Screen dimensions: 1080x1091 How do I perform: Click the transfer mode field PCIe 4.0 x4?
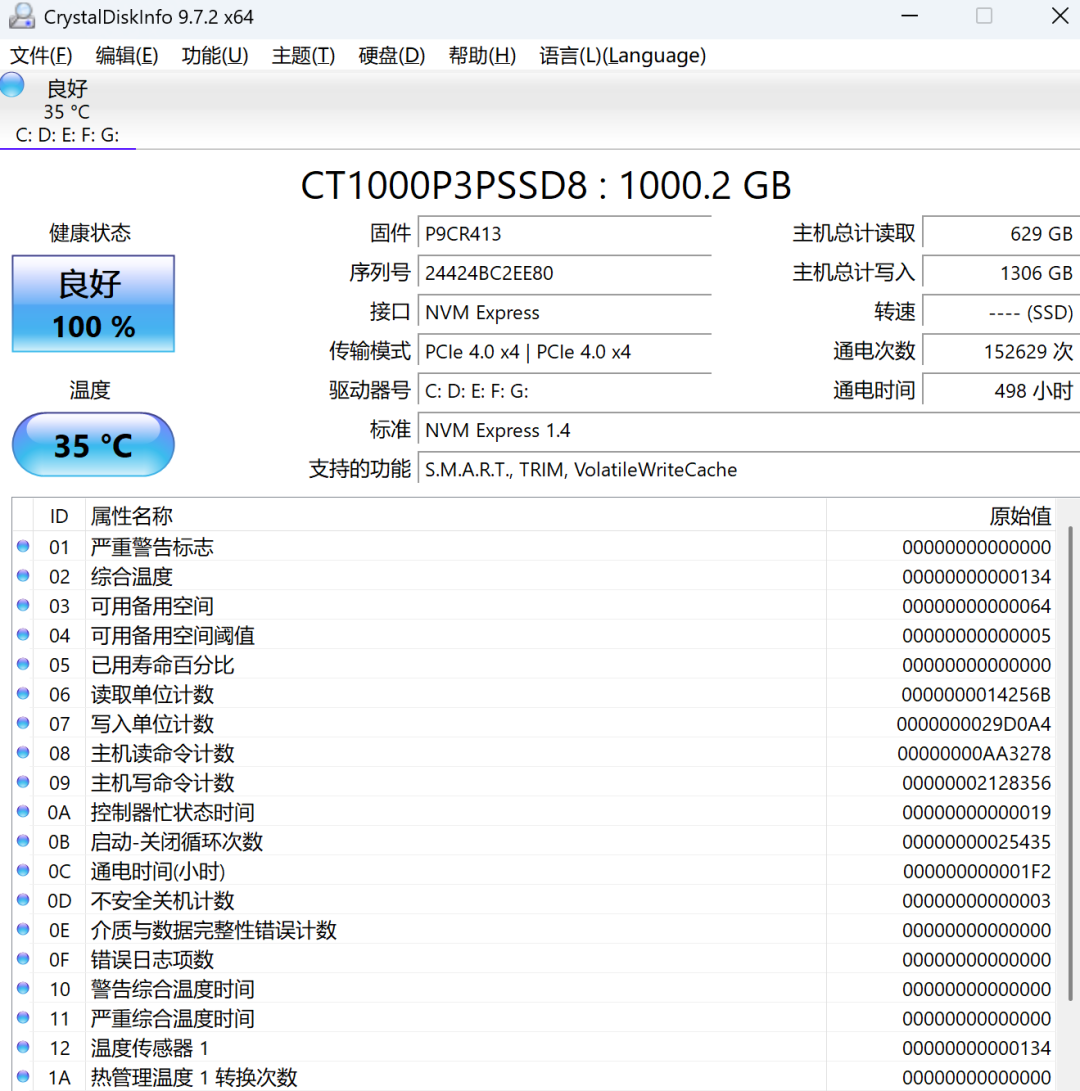pos(564,351)
